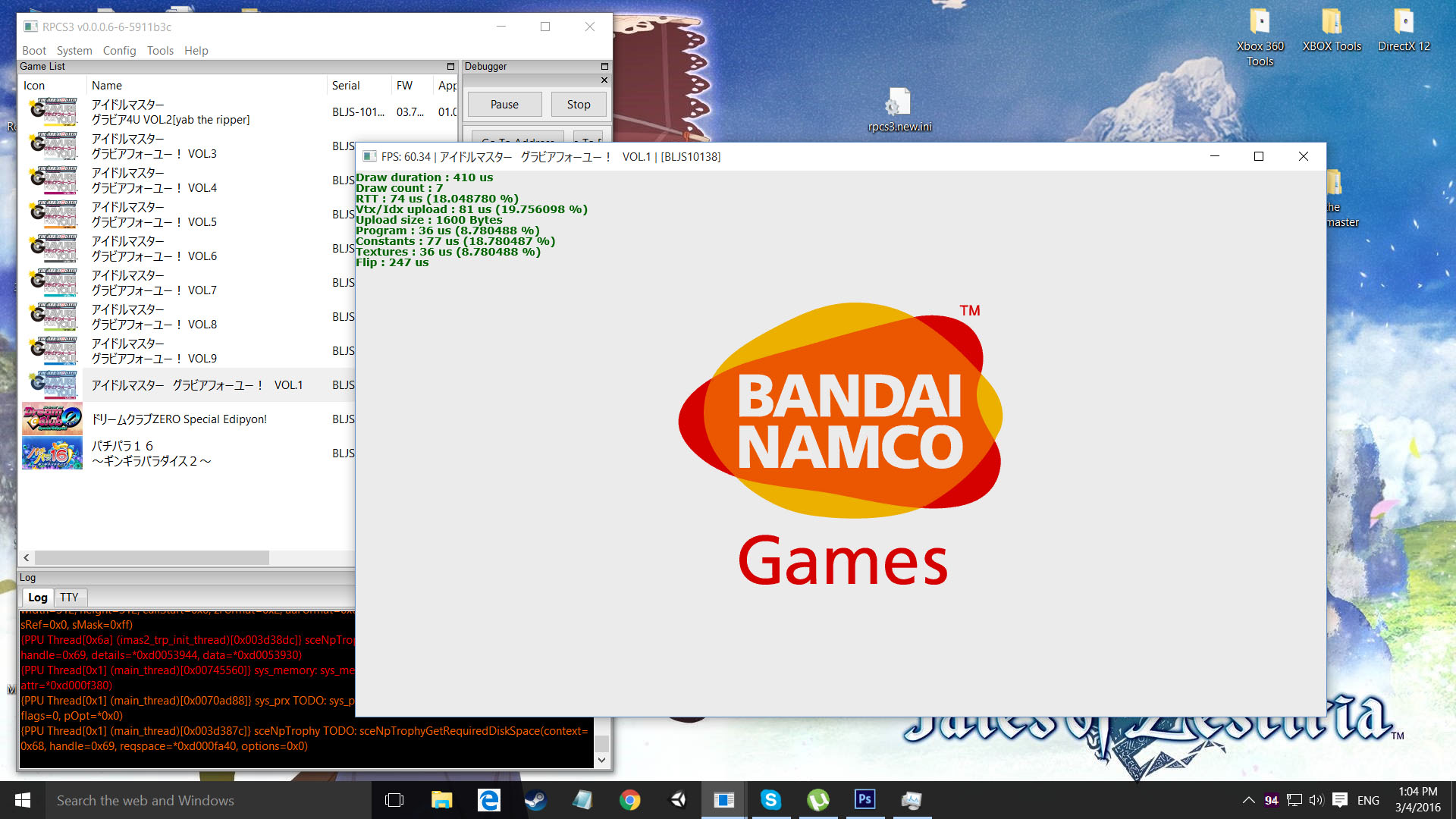
Task: Select the グラビアフォーユー VOL.5 game entry
Action: [x=154, y=215]
